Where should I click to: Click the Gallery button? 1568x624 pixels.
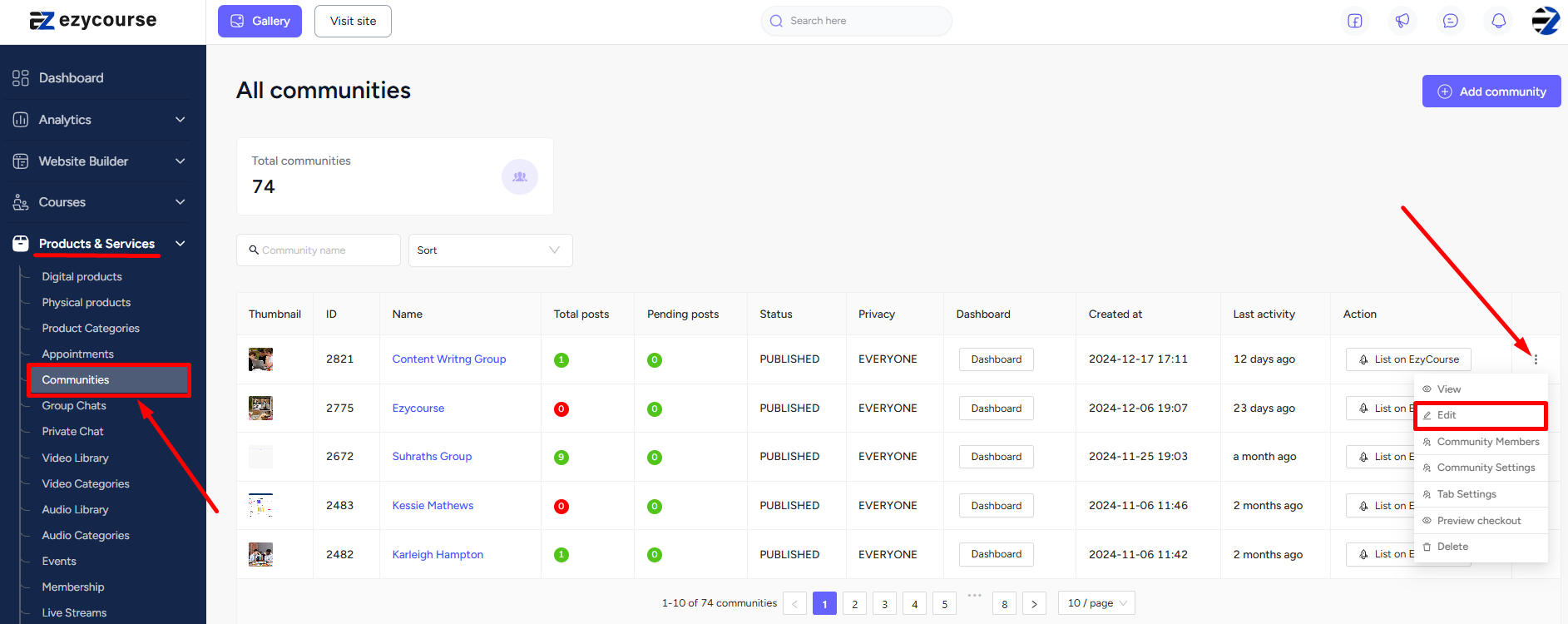[260, 21]
